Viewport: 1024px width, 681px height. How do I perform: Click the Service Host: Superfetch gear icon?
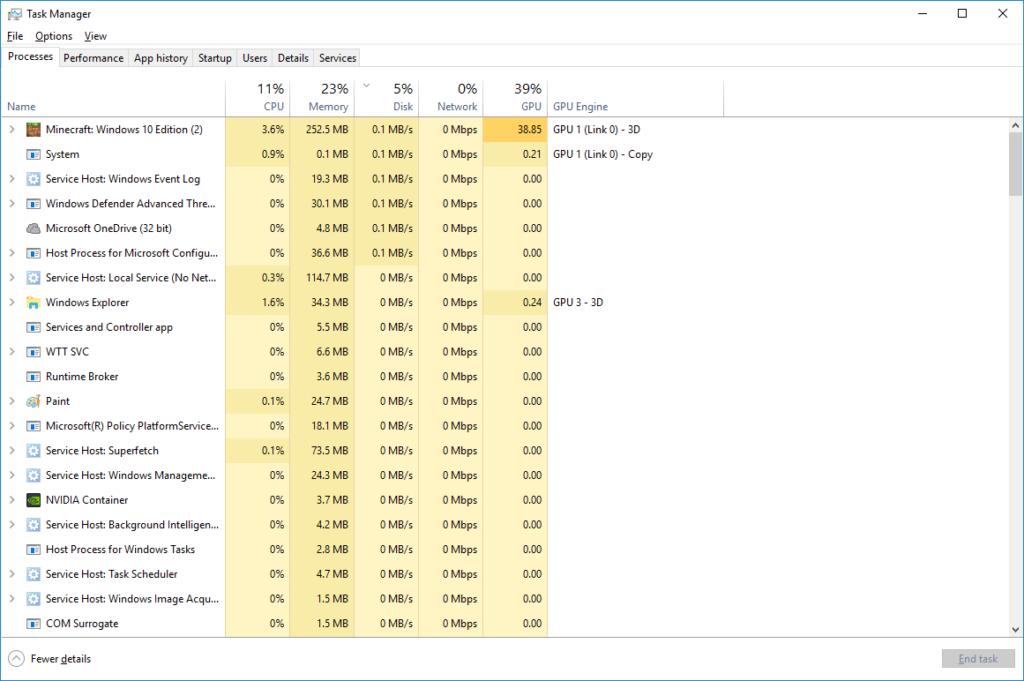click(33, 451)
